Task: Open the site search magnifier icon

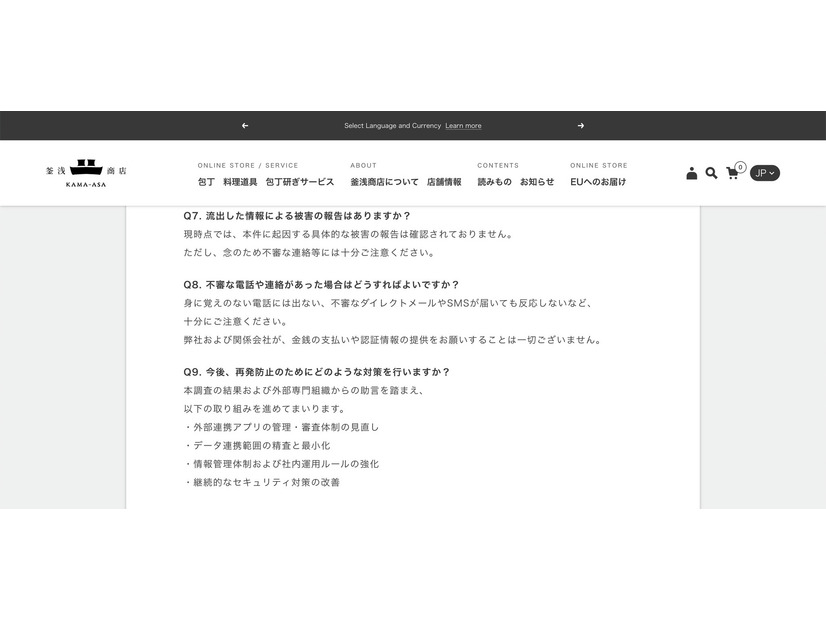Action: 711,172
